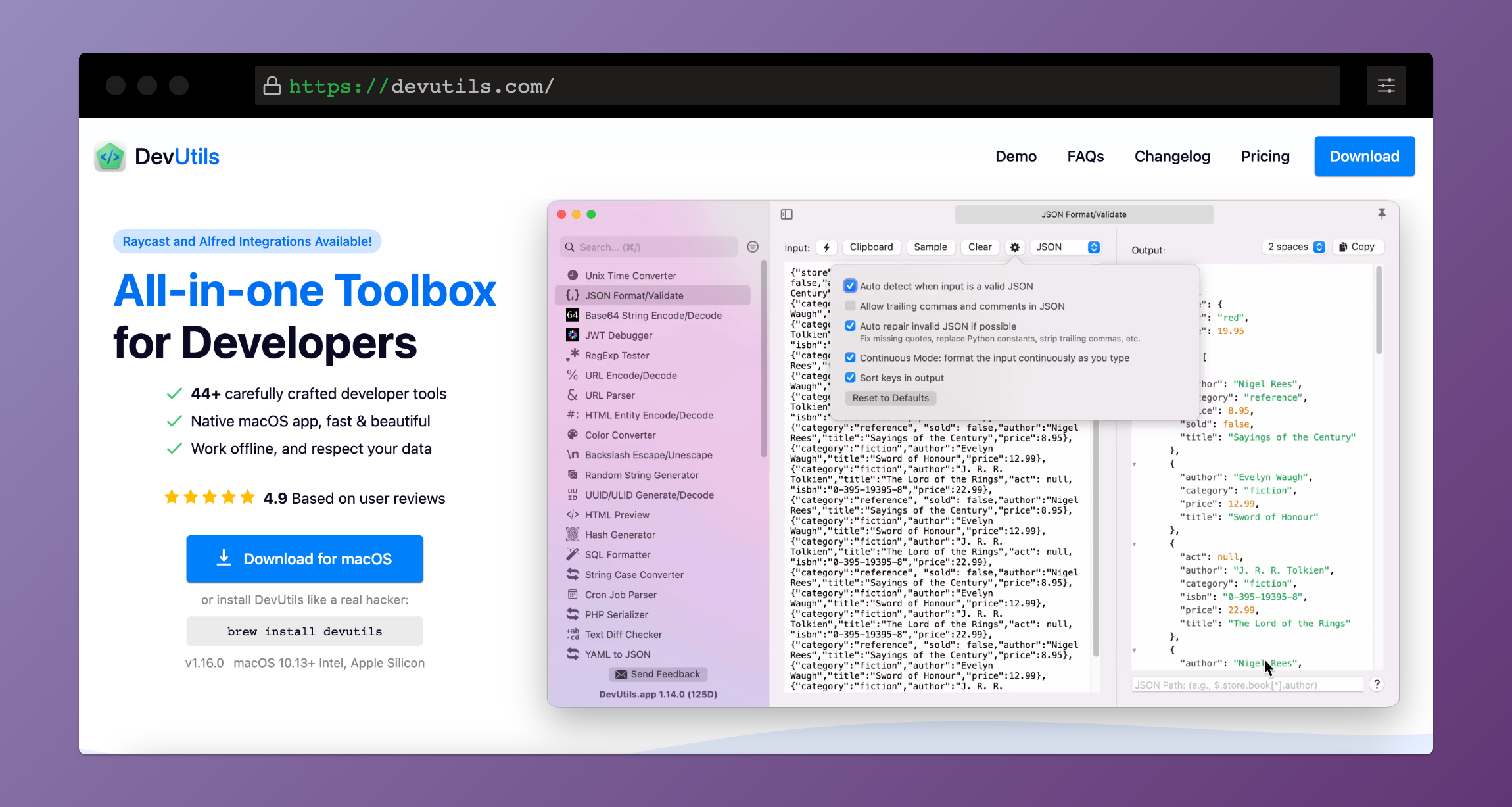
Task: Click the RegExp Tester asterisk icon
Action: [x=573, y=355]
